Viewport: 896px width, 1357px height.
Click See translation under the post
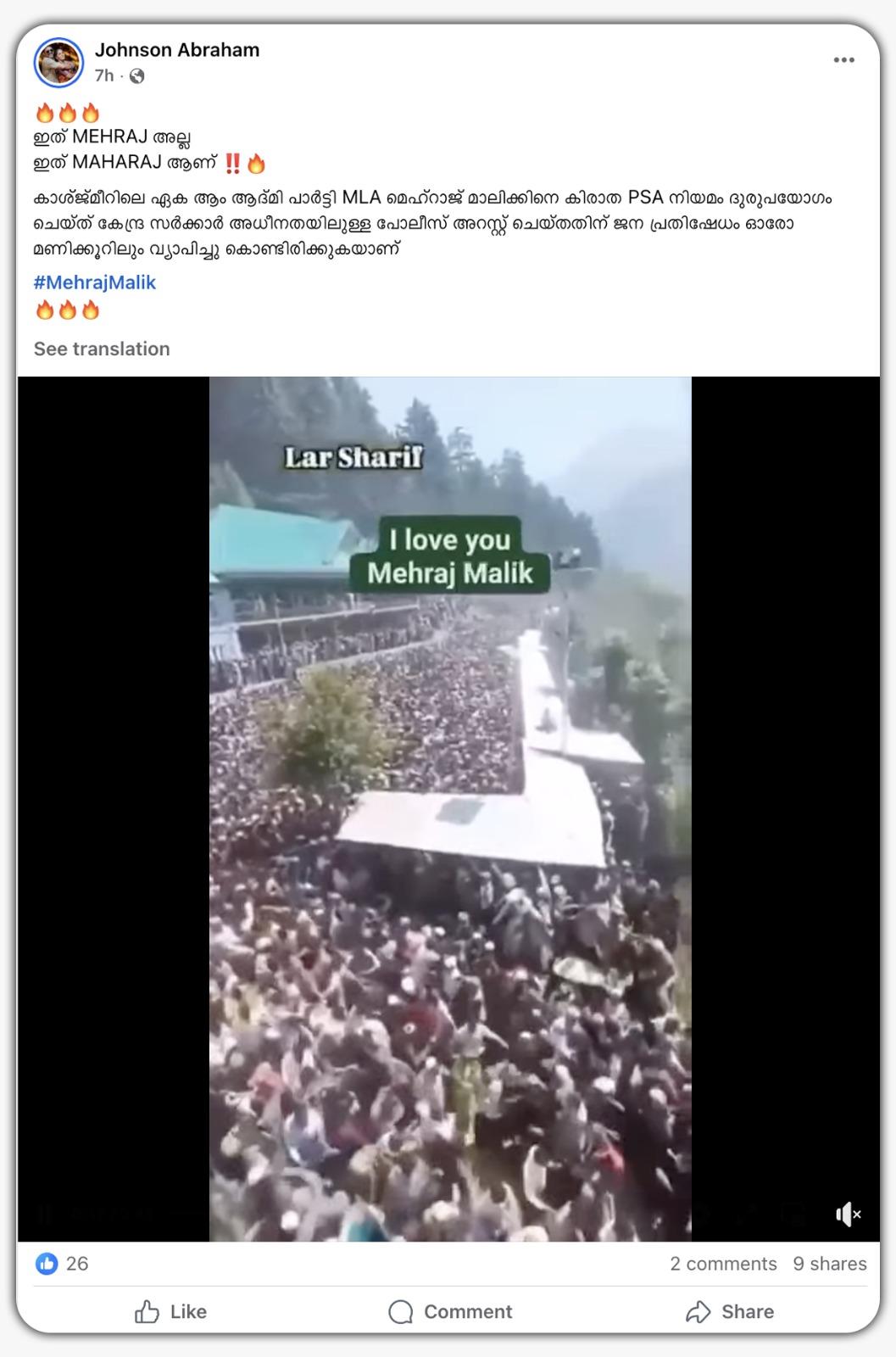[x=102, y=349]
